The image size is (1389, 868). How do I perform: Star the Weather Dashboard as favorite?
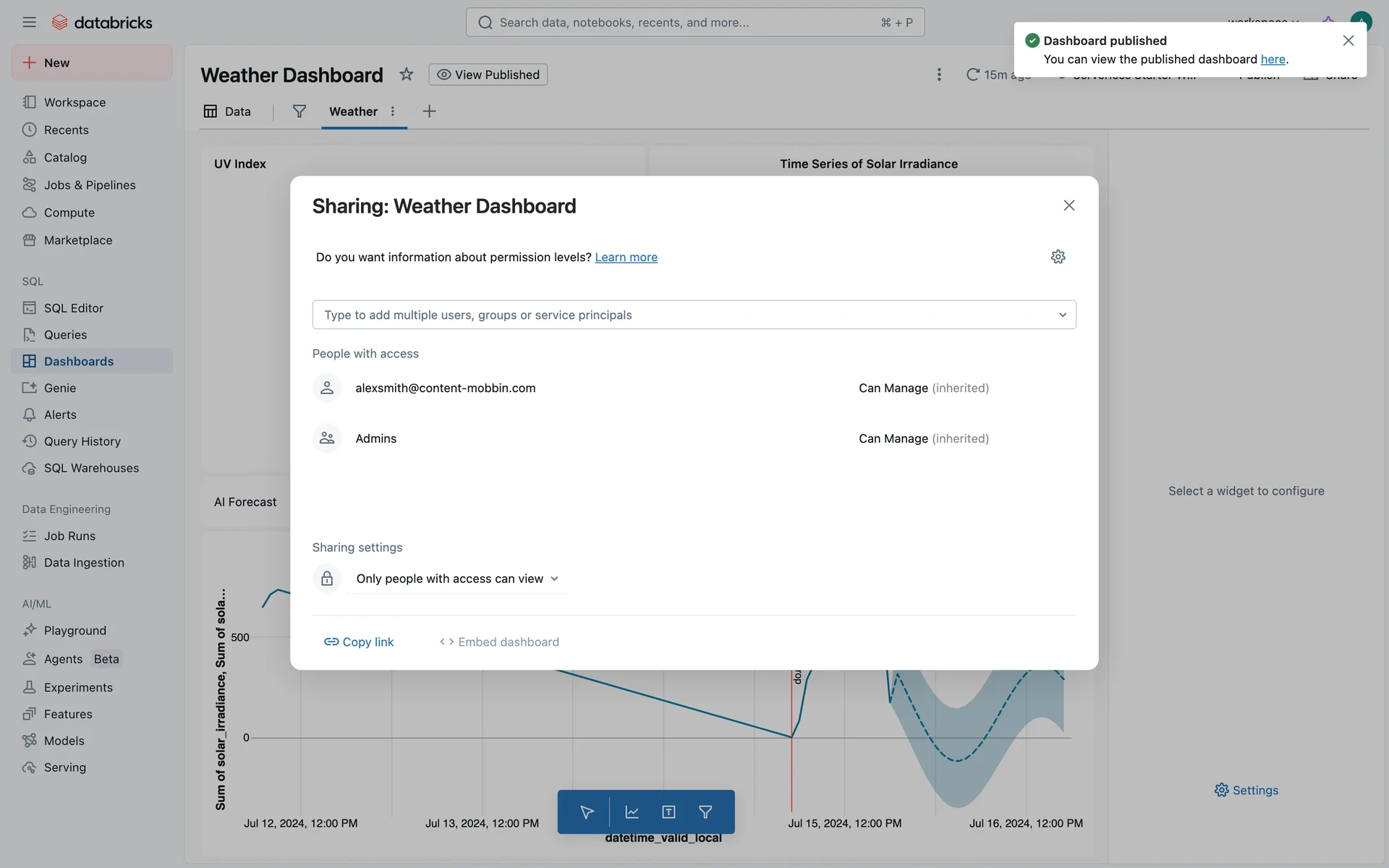pyautogui.click(x=407, y=75)
